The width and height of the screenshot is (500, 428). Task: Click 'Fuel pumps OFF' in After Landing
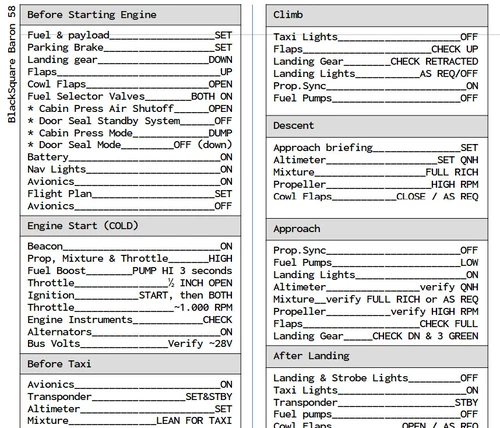coord(376,414)
